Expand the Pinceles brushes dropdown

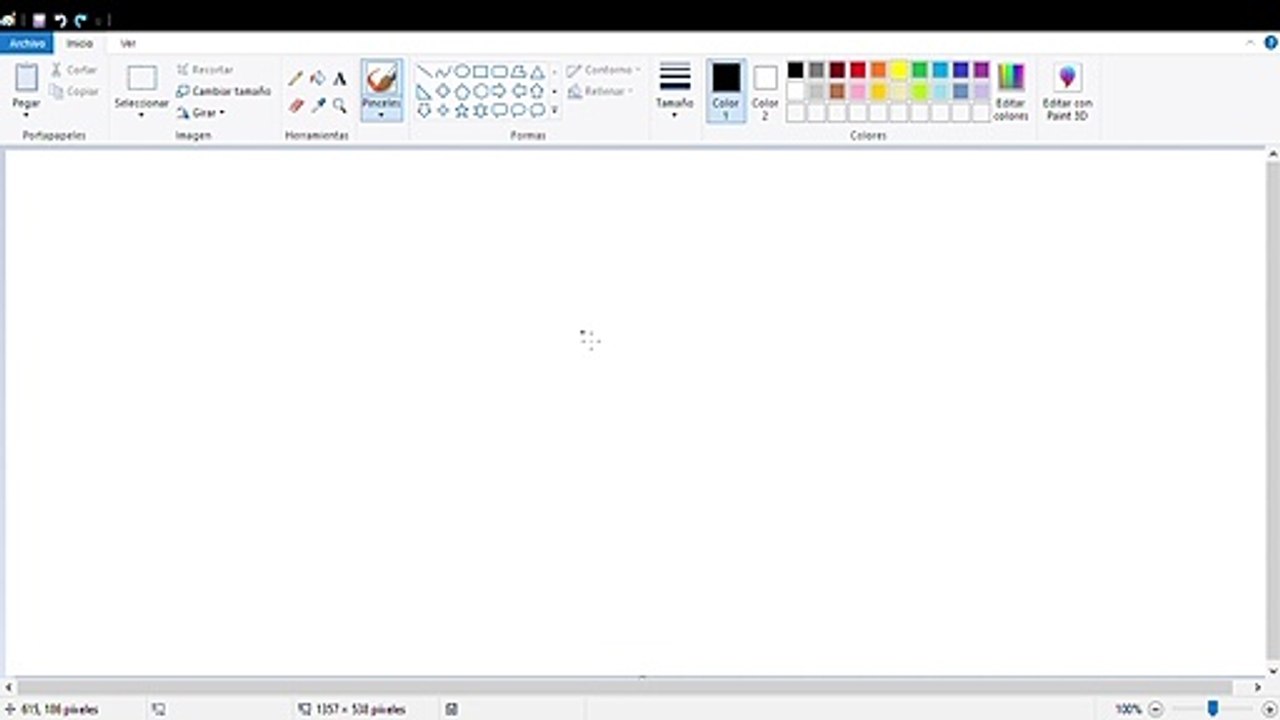381,115
